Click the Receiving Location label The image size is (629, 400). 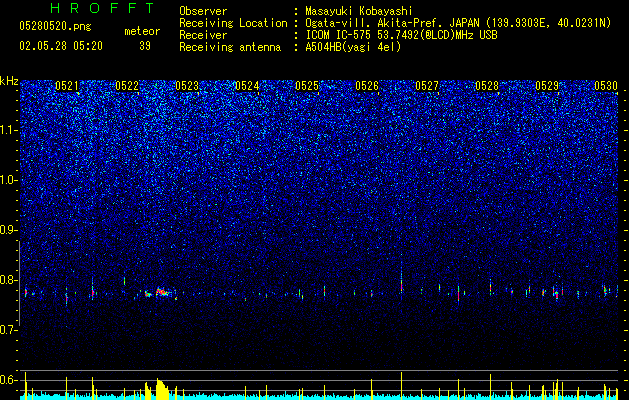tap(233, 23)
